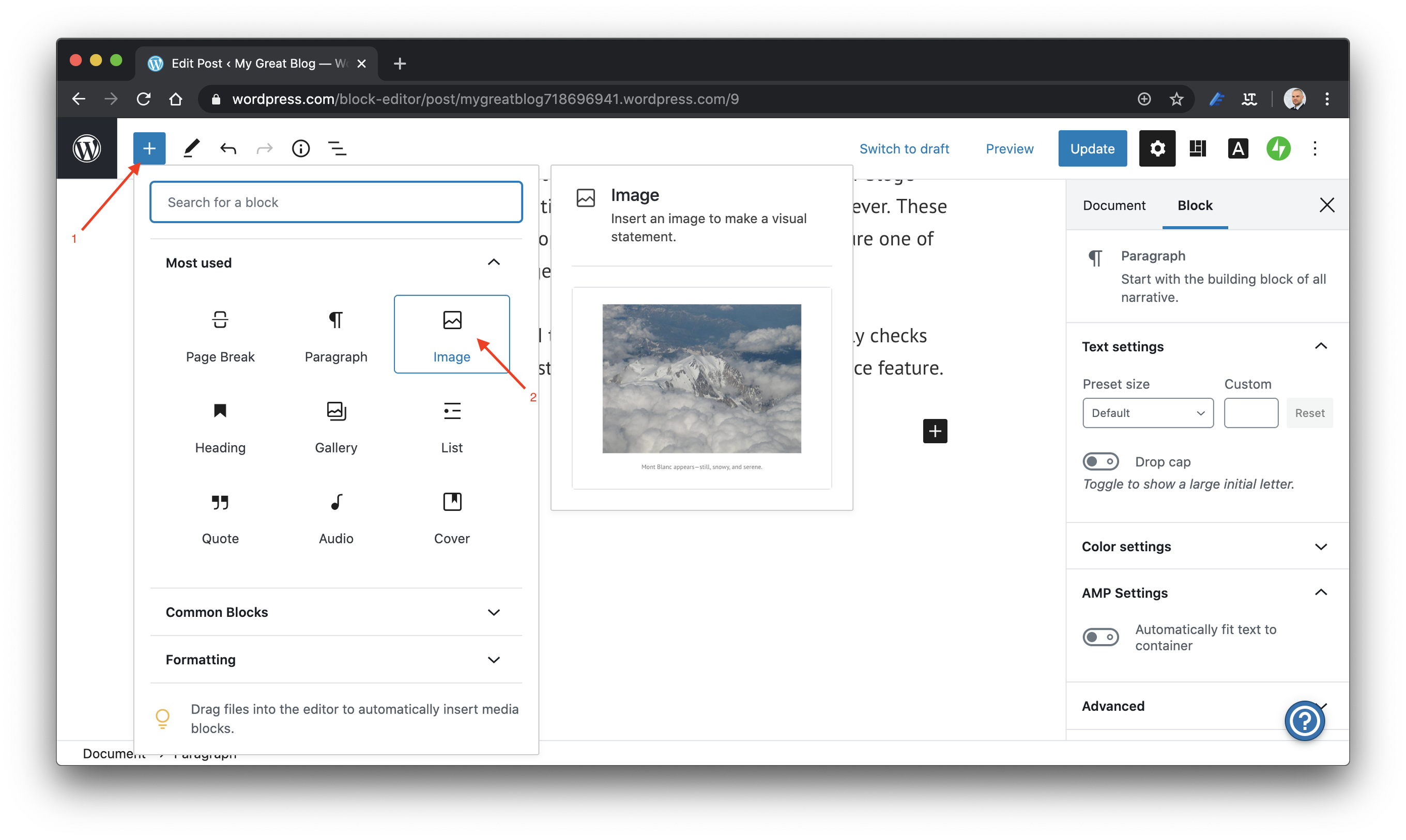Click the Document breadcrumb in footer
The width and height of the screenshot is (1406, 840).
point(114,753)
